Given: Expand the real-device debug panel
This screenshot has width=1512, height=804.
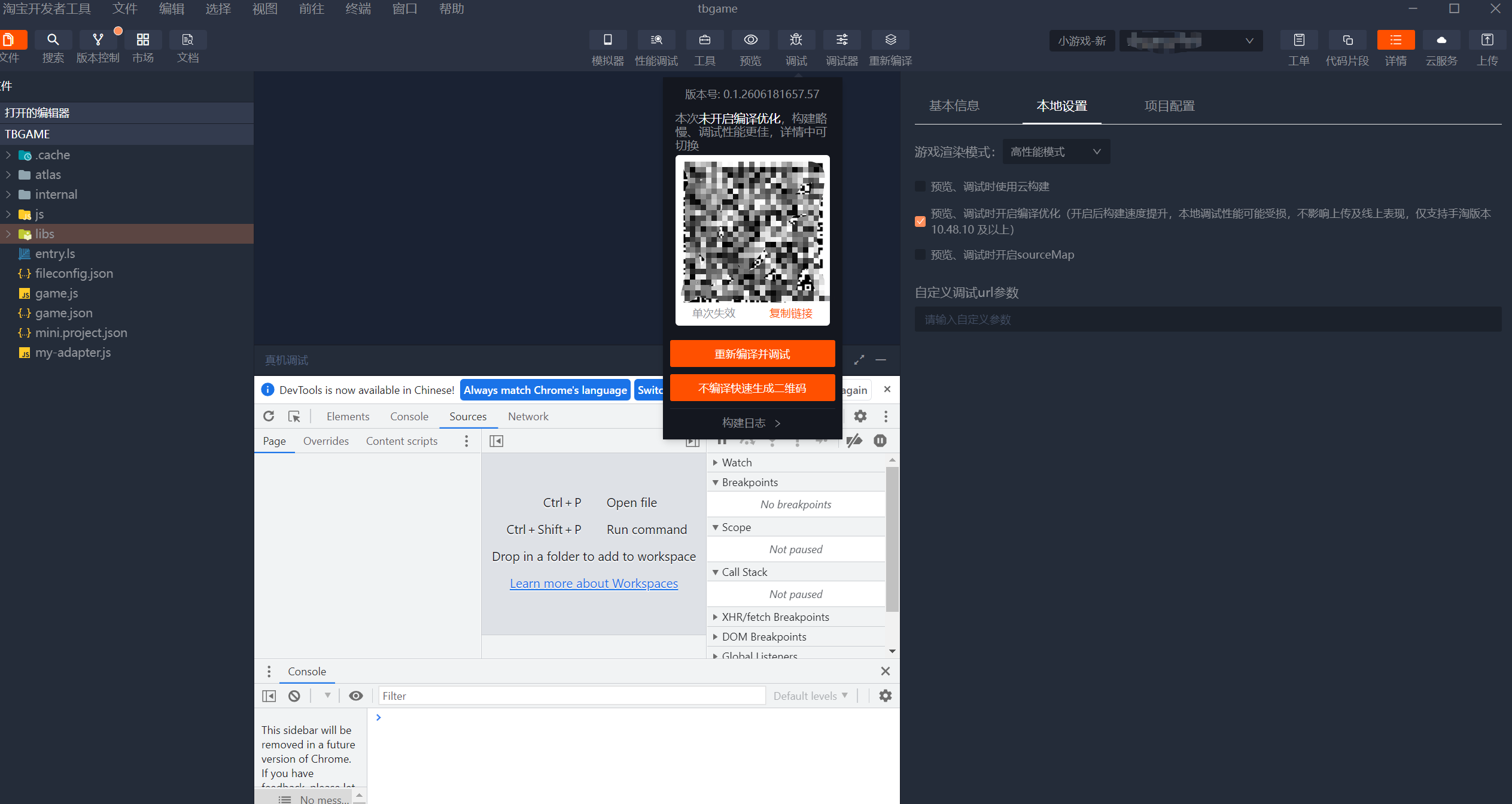Looking at the screenshot, I should click(x=859, y=360).
